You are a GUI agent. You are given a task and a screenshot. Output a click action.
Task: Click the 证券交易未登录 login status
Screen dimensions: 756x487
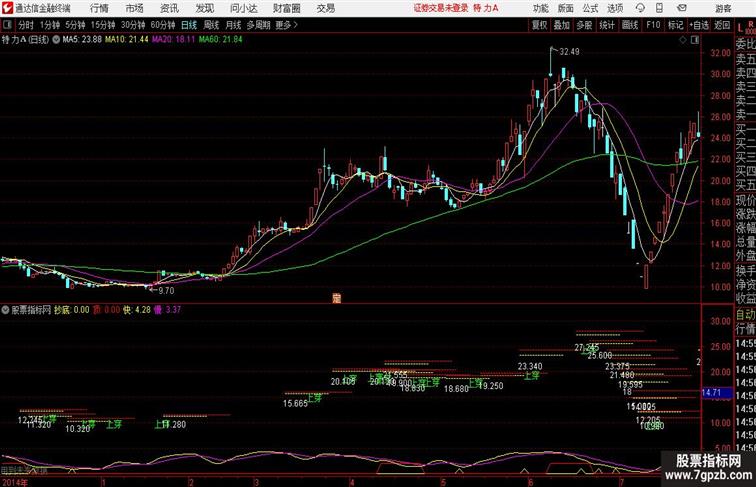pos(441,8)
